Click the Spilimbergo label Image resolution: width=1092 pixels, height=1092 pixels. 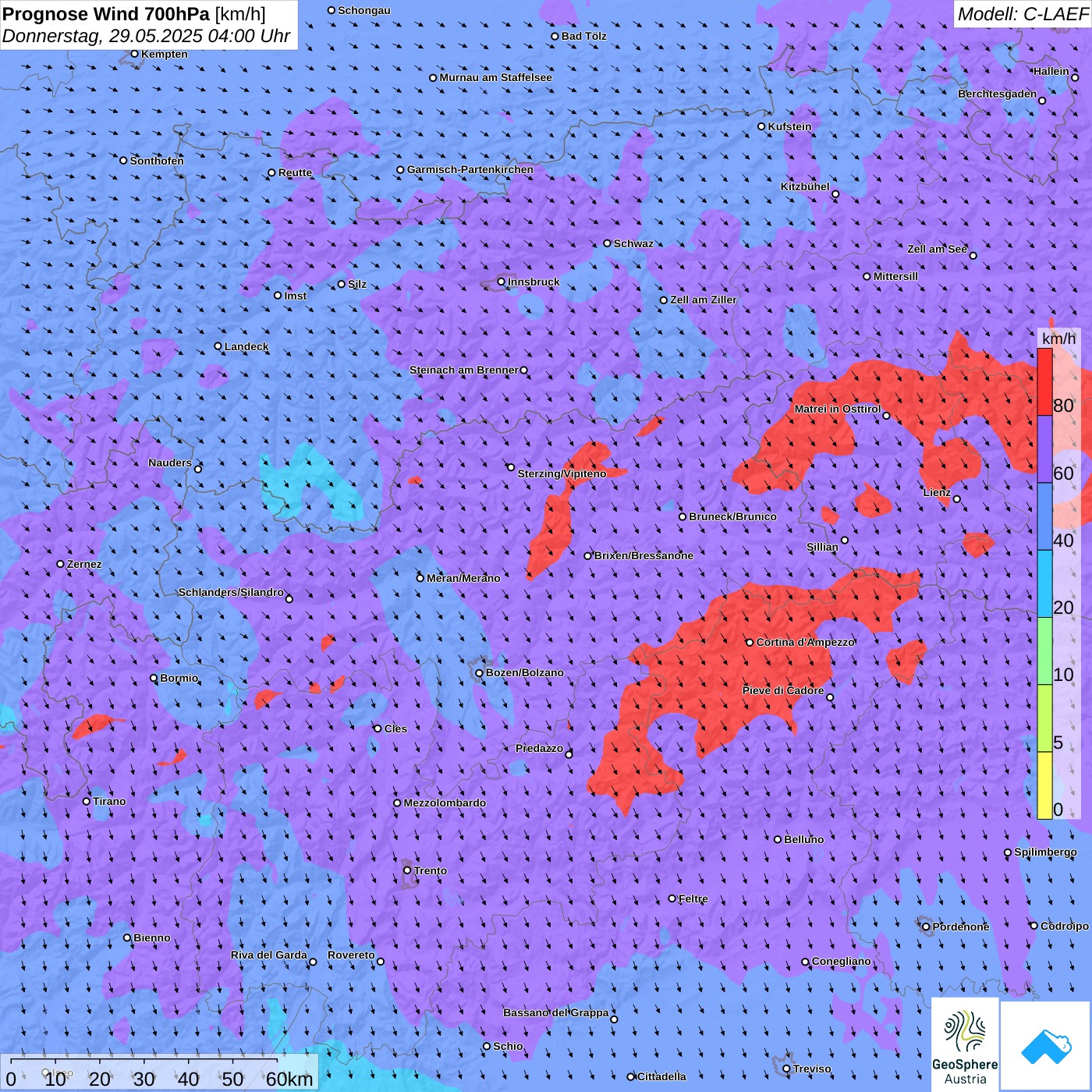1045,852
